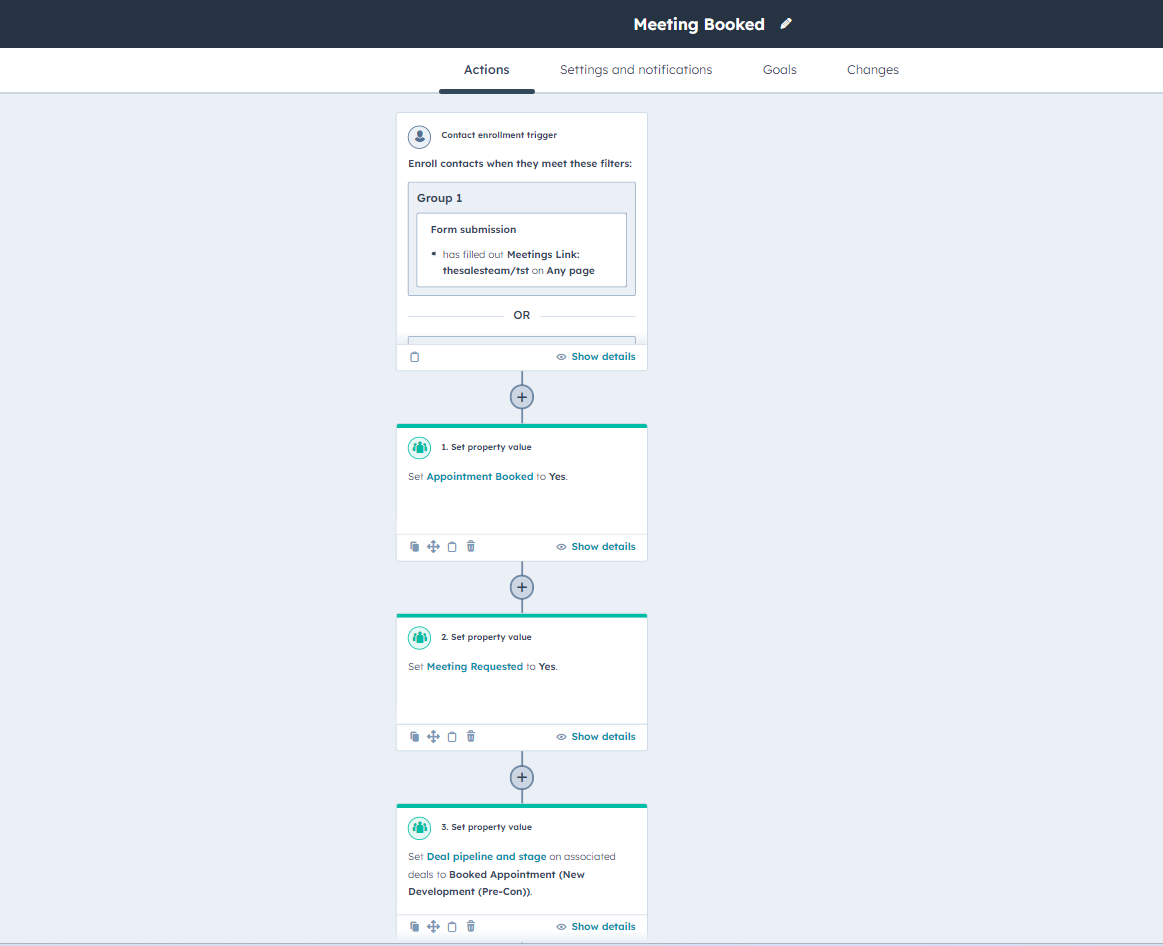Click the pencil icon to rename workflow
The width and height of the screenshot is (1163, 946).
pos(786,24)
